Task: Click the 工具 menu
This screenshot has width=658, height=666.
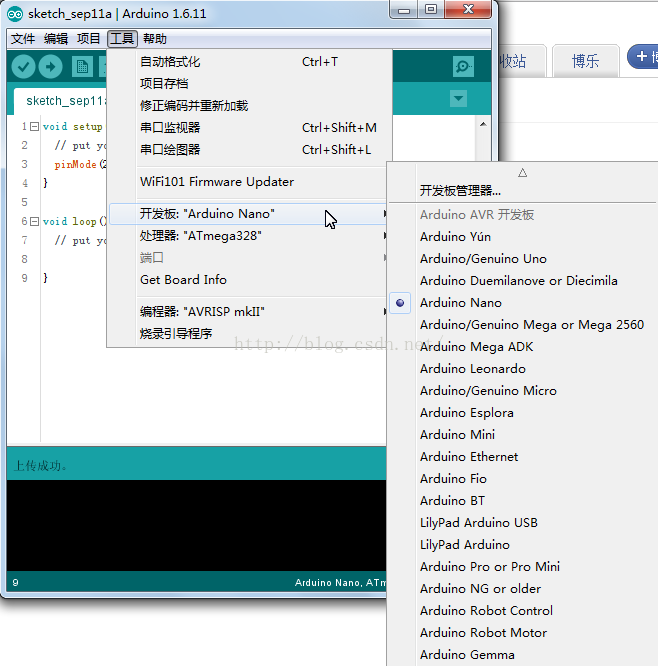Action: coord(122,39)
